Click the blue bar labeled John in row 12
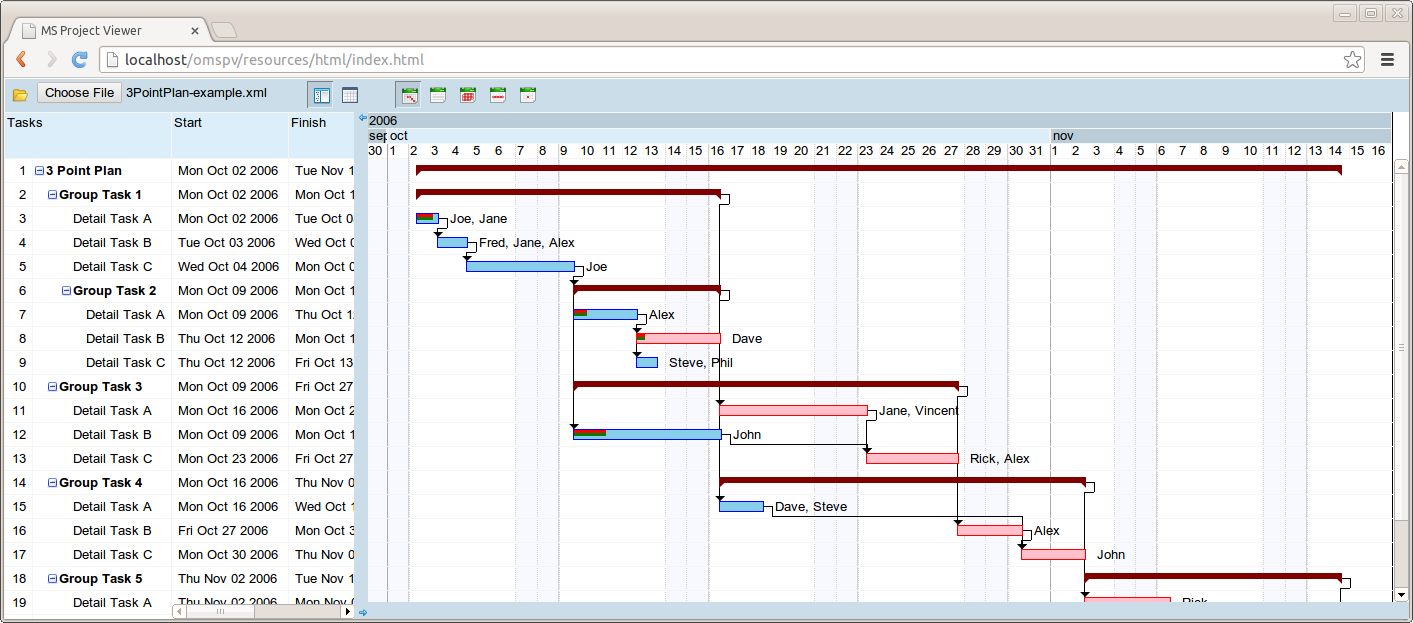Viewport: 1413px width, 623px height. (647, 434)
